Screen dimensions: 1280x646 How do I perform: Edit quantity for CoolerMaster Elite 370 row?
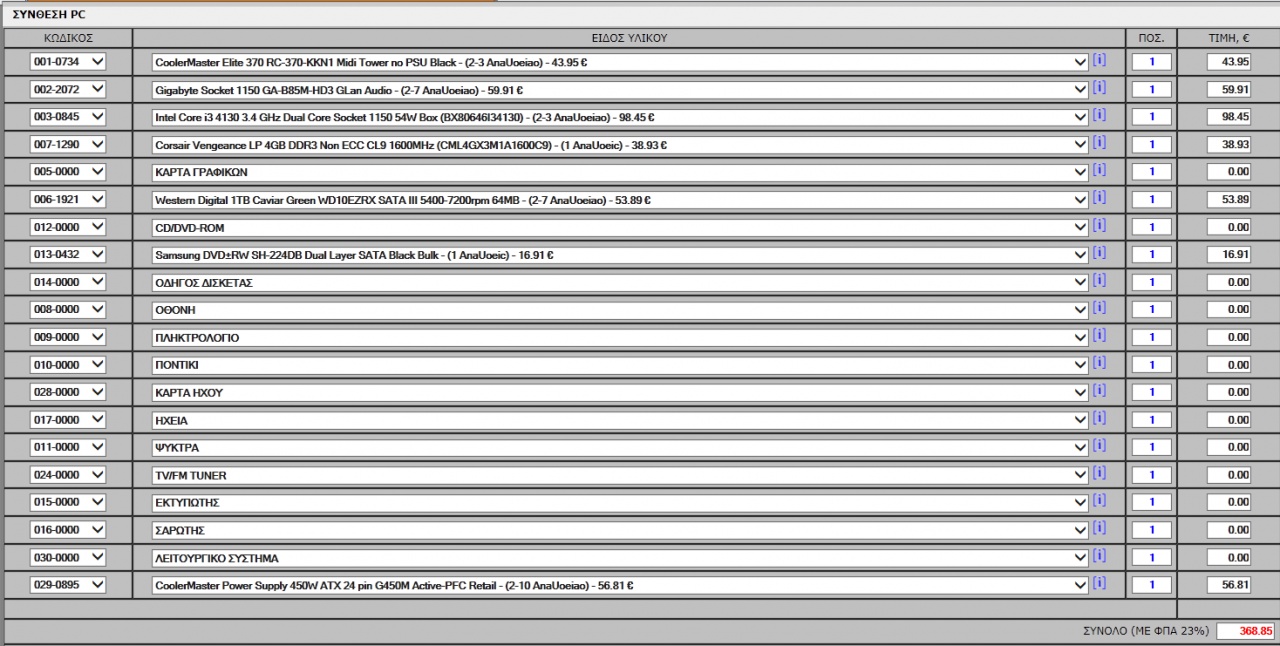point(1152,62)
